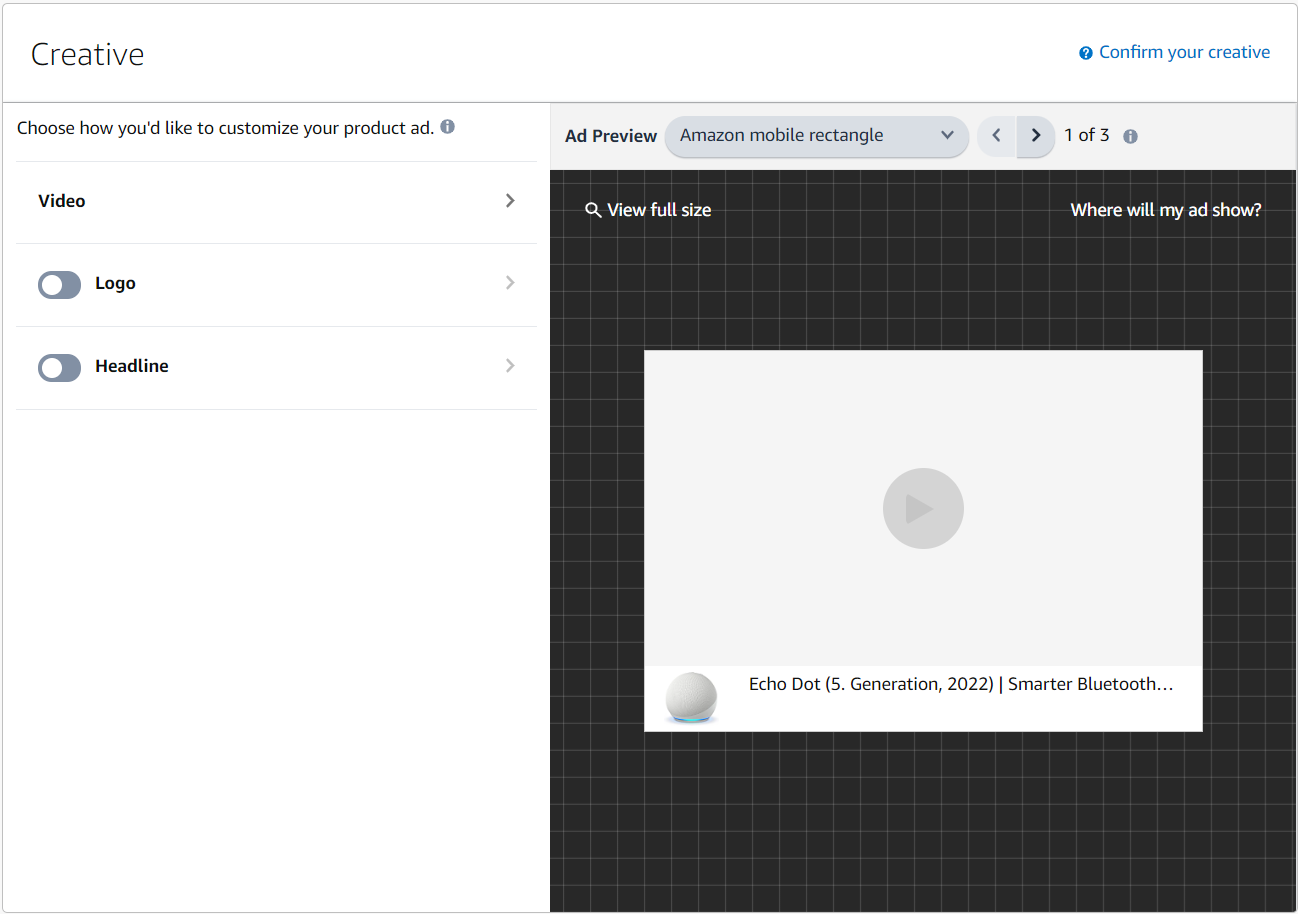Click the Ad Preview label
The height and width of the screenshot is (914, 1298).
(611, 136)
